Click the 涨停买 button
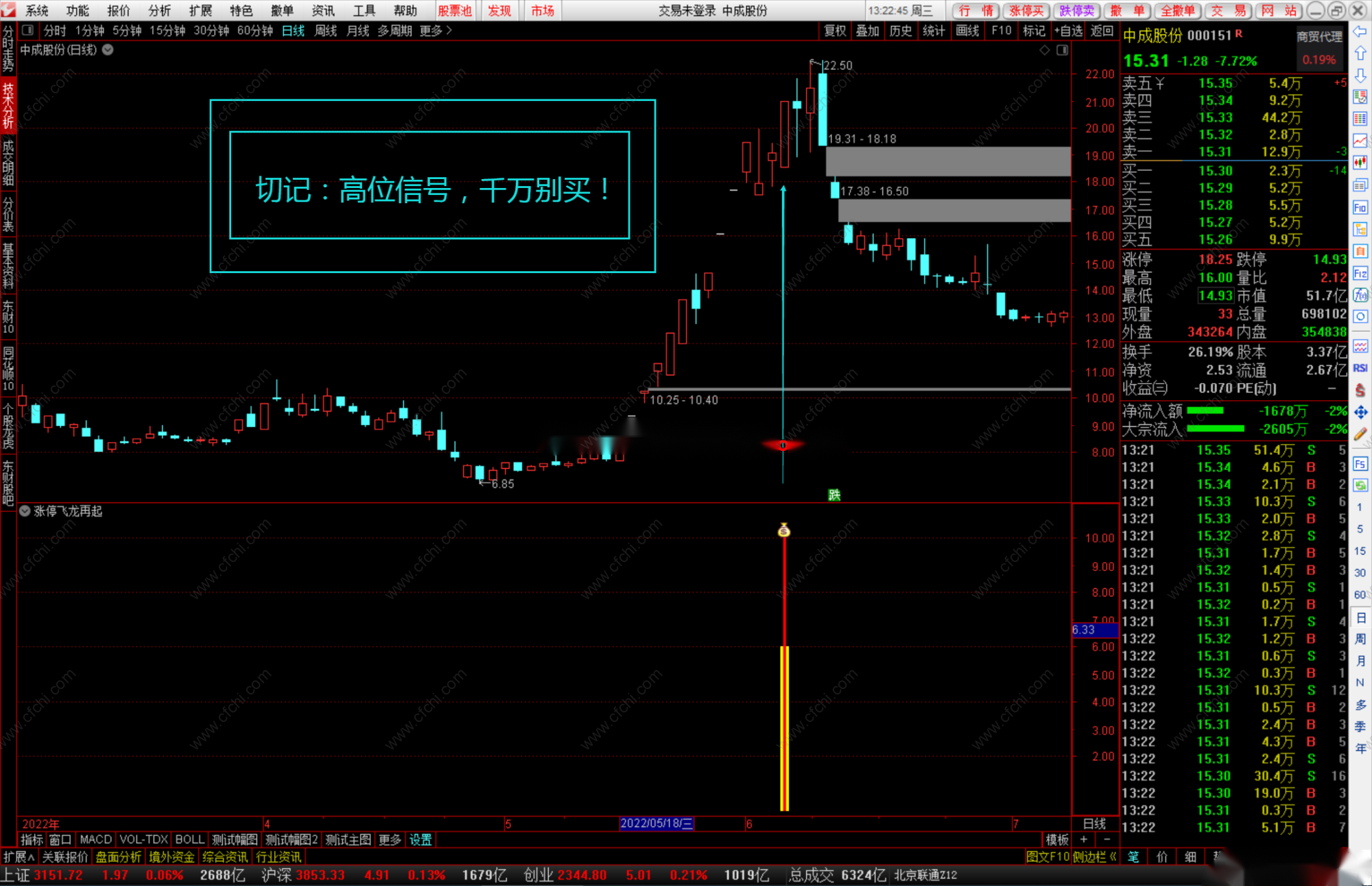 tap(1026, 10)
